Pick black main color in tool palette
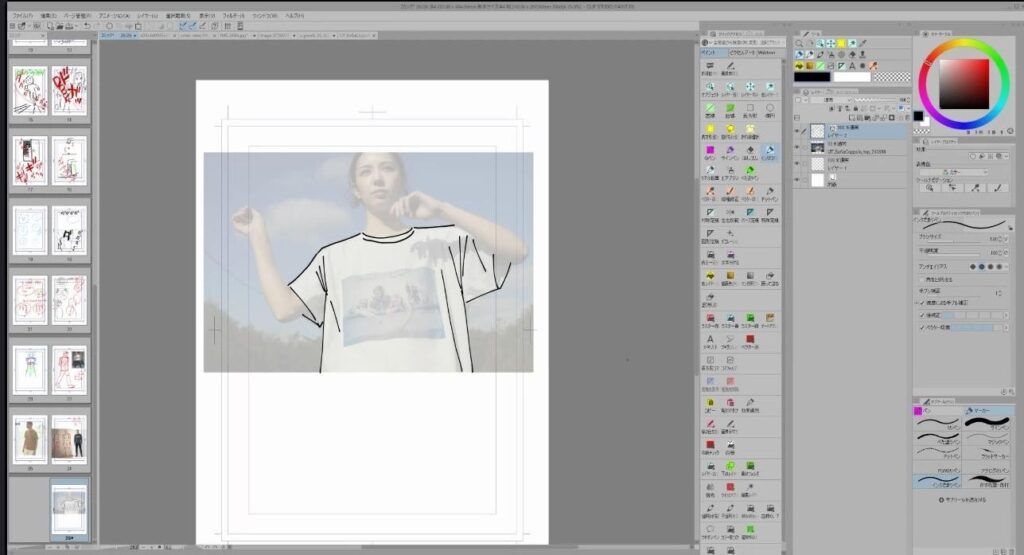The height and width of the screenshot is (555, 1024). click(812, 77)
